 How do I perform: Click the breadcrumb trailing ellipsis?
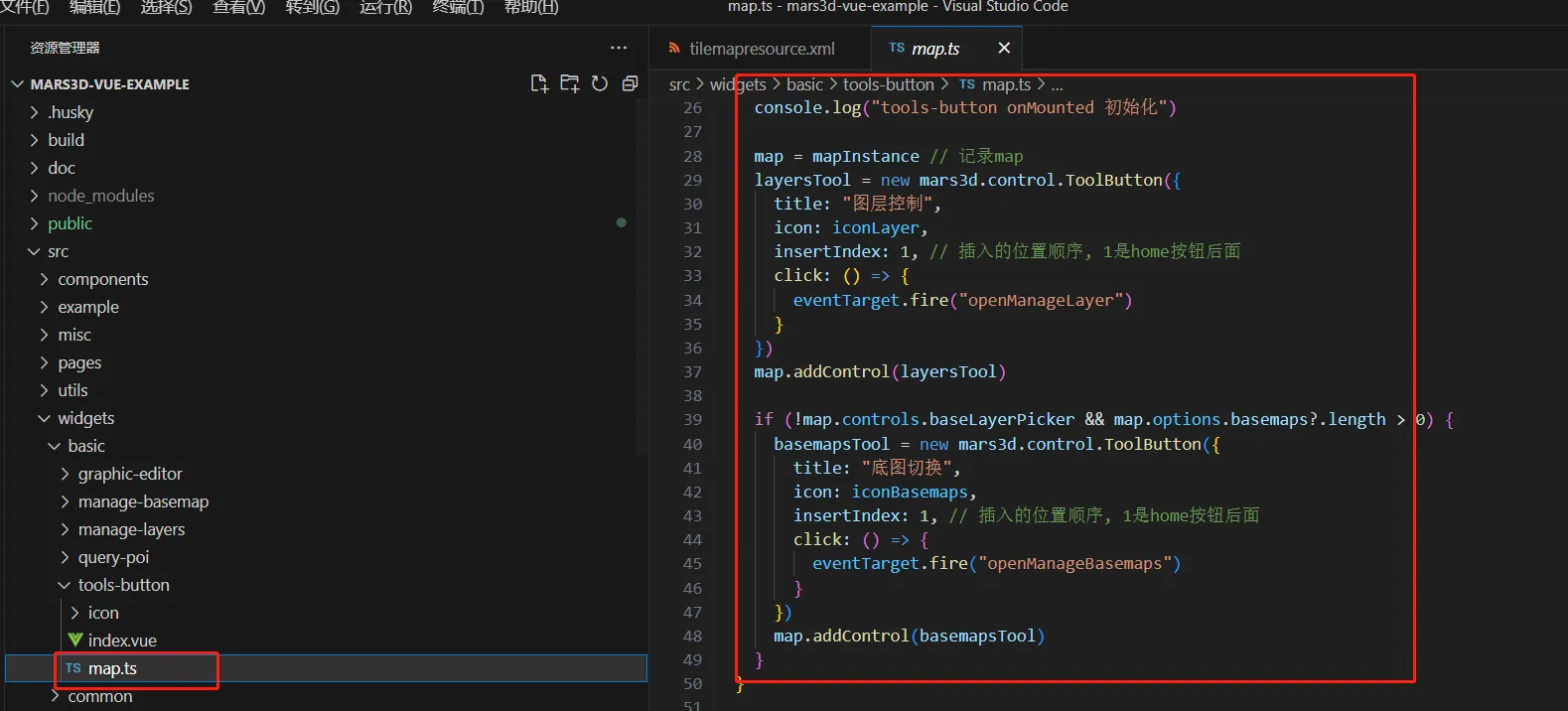coord(1057,86)
